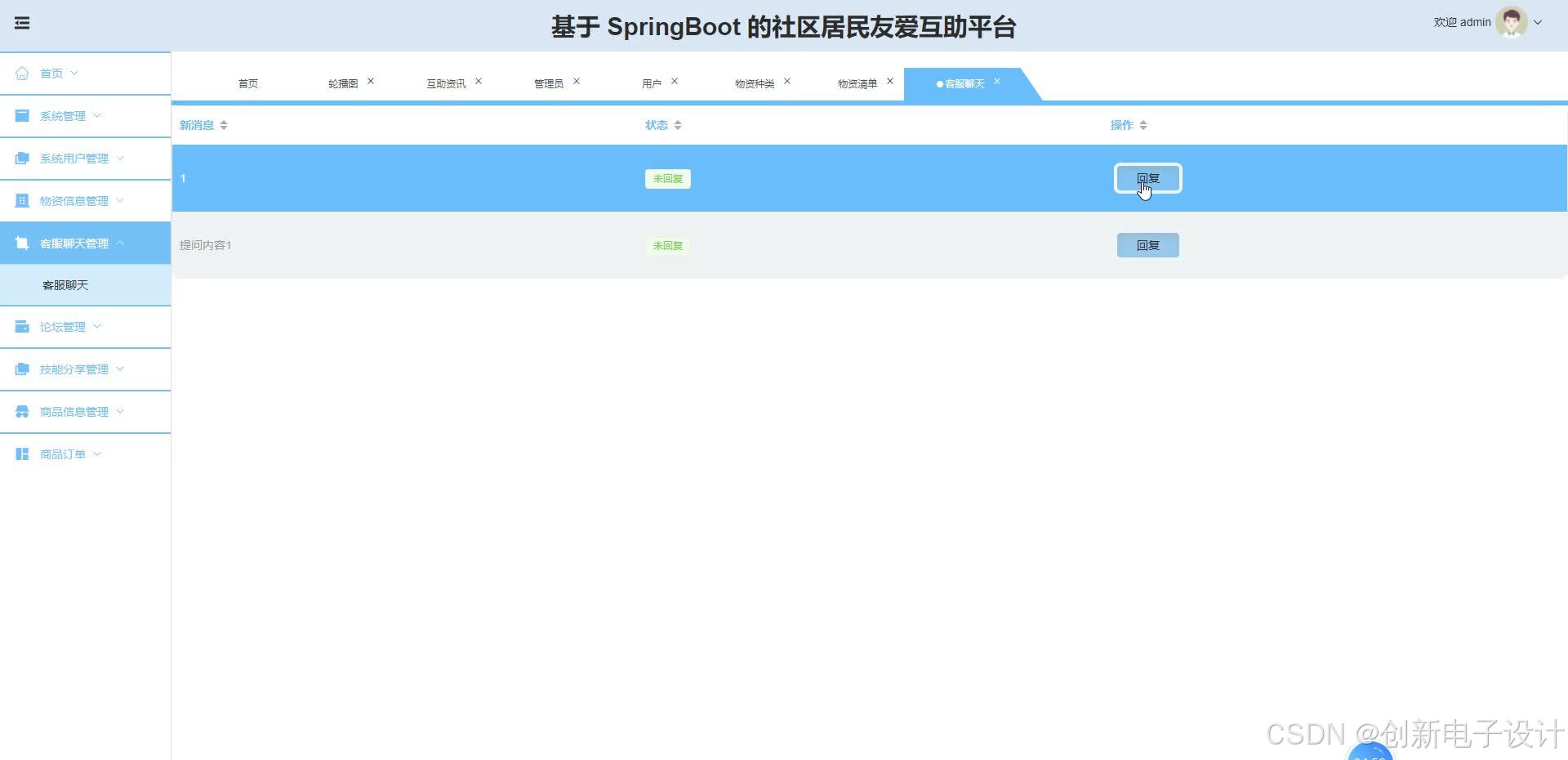This screenshot has width=1568, height=760.
Task: Close the 互助资讯 tab
Action: click(479, 81)
